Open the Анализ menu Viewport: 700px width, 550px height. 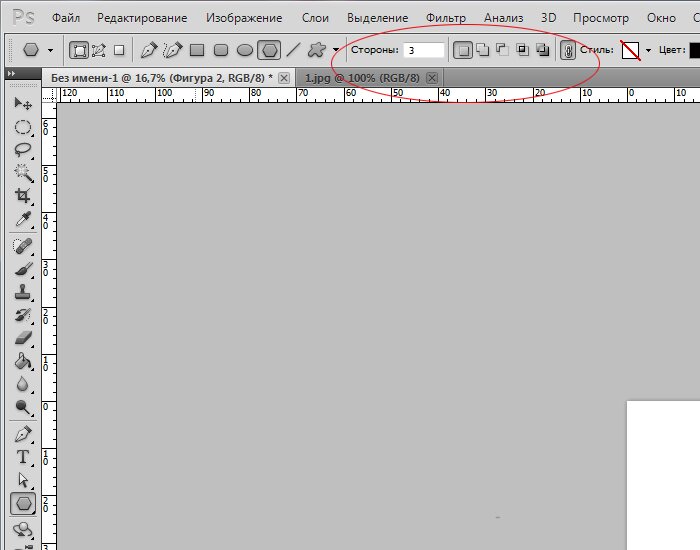503,18
